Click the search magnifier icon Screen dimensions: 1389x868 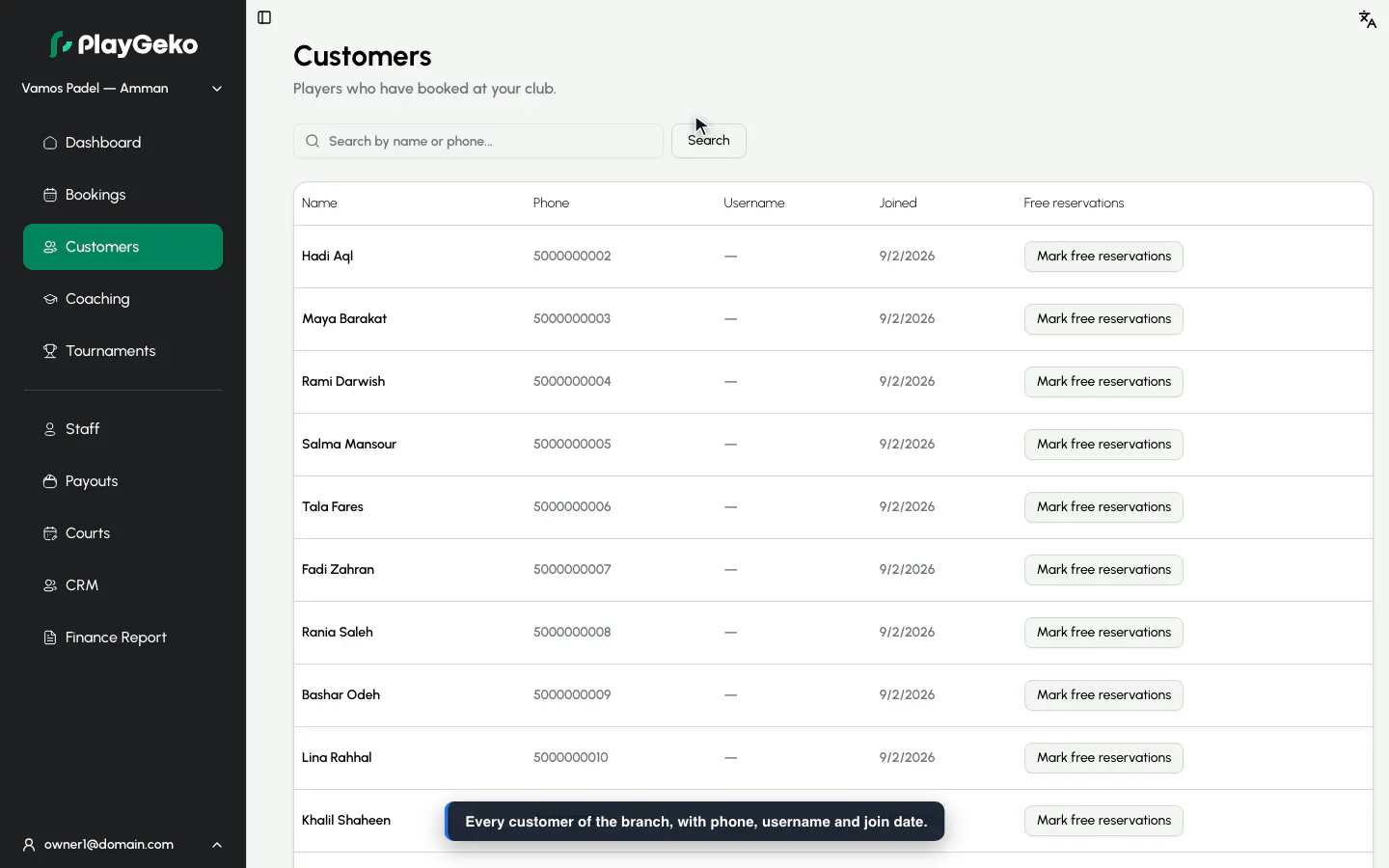click(313, 141)
